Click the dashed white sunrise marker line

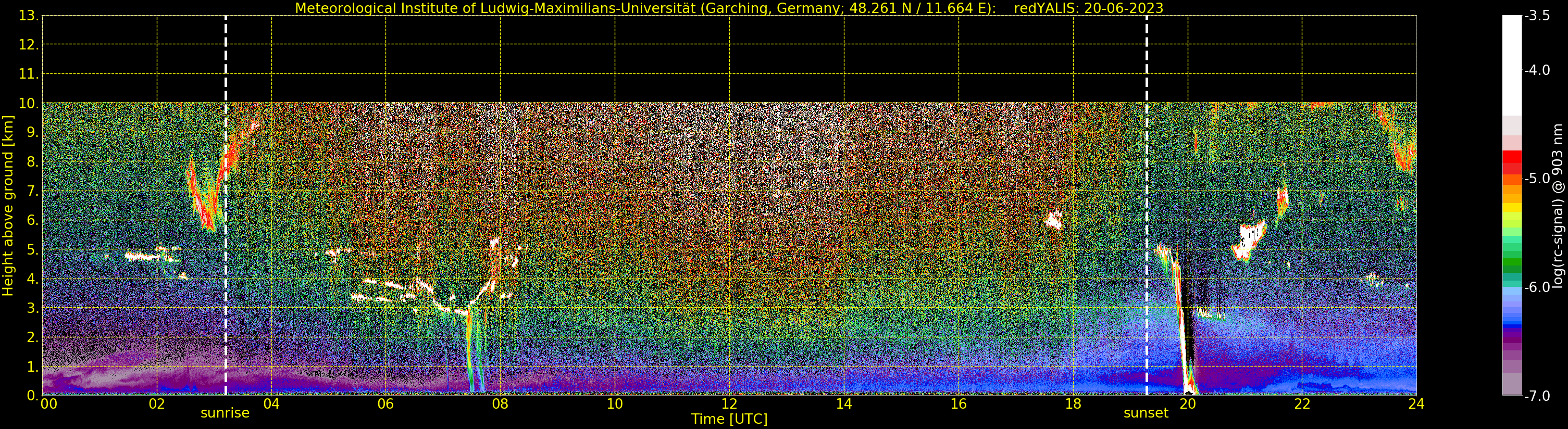coord(226,206)
